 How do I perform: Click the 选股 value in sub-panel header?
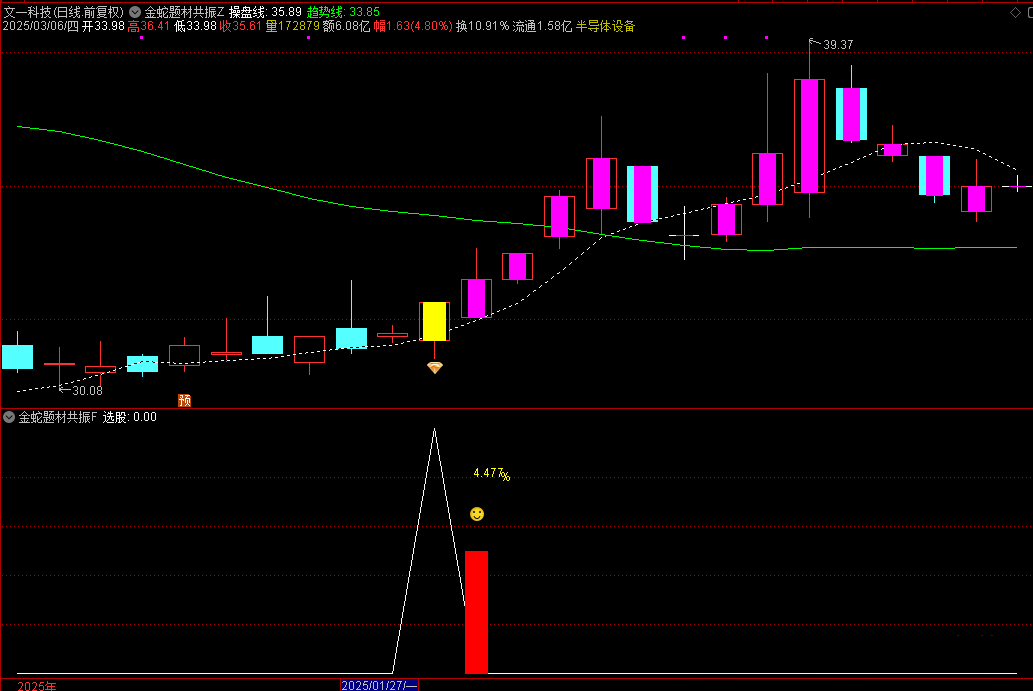coord(130,417)
